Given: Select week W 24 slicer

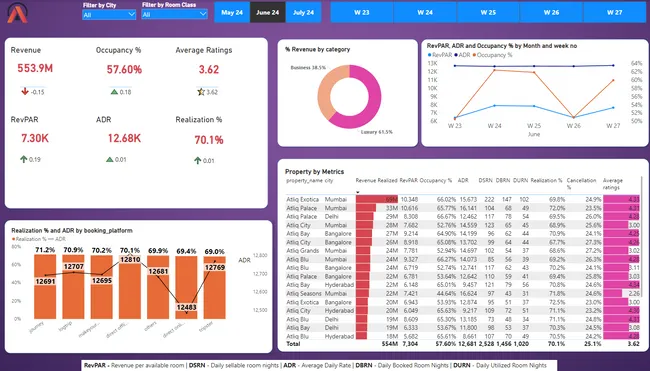Looking at the screenshot, I should point(425,12).
